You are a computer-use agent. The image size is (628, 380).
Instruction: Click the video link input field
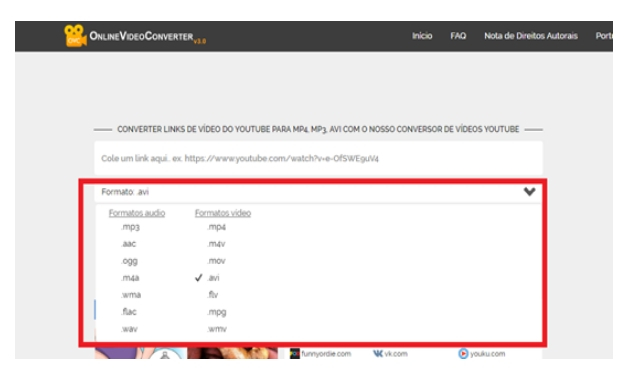(318, 159)
